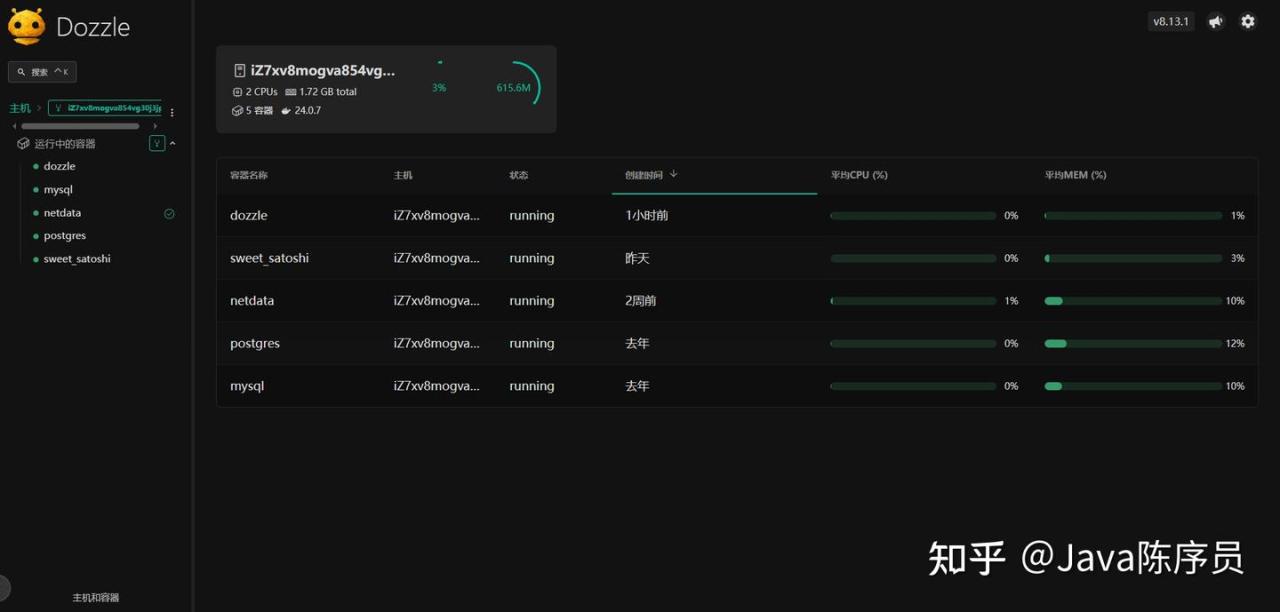Click the 3% CPU gauge in host card
This screenshot has width=1280, height=612.
pyautogui.click(x=439, y=86)
